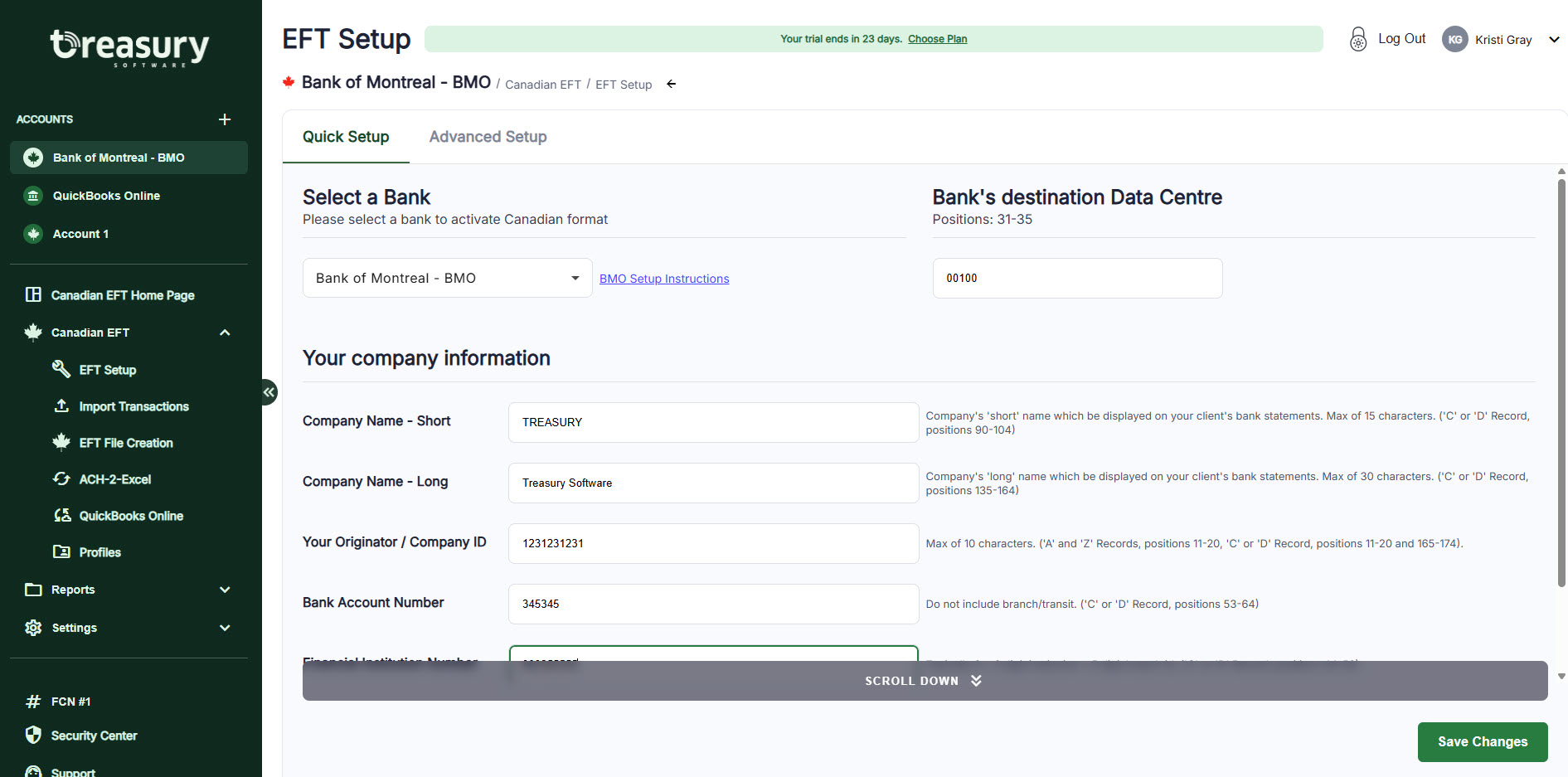The image size is (1568, 777).
Task: Click the Data Centre field containing 00100
Action: [1077, 278]
